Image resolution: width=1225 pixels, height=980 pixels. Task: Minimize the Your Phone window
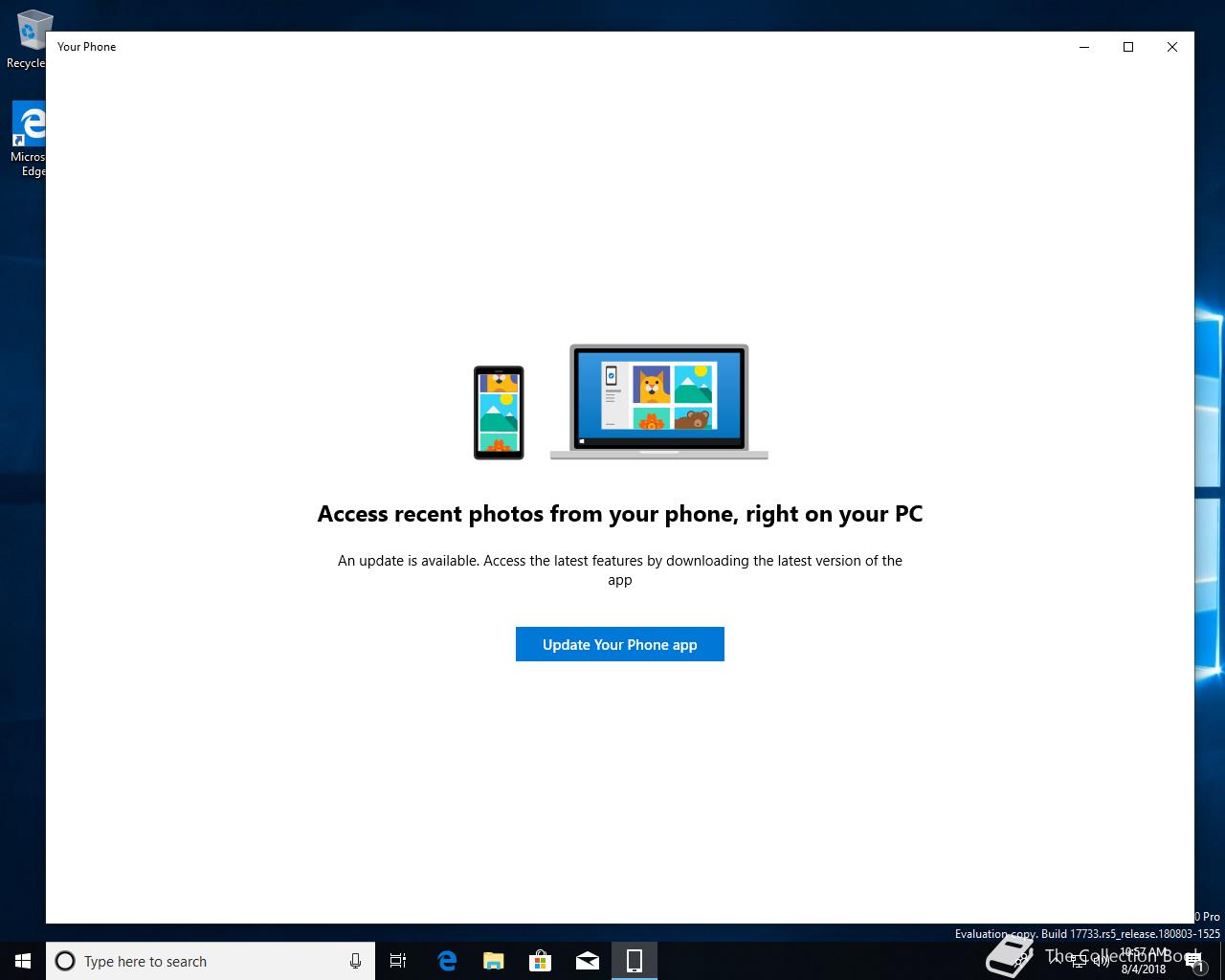1084,47
